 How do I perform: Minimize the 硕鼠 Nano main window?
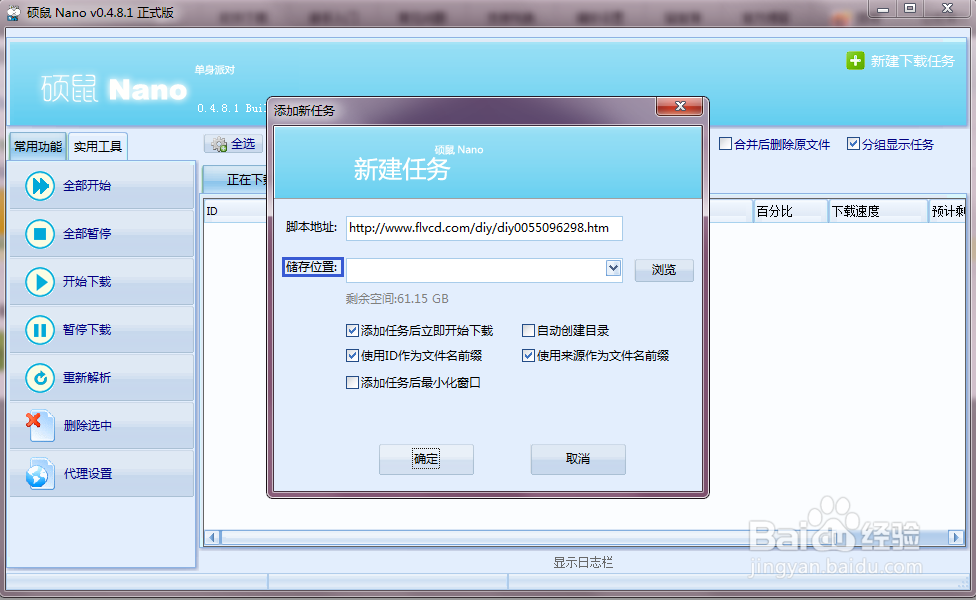(883, 9)
